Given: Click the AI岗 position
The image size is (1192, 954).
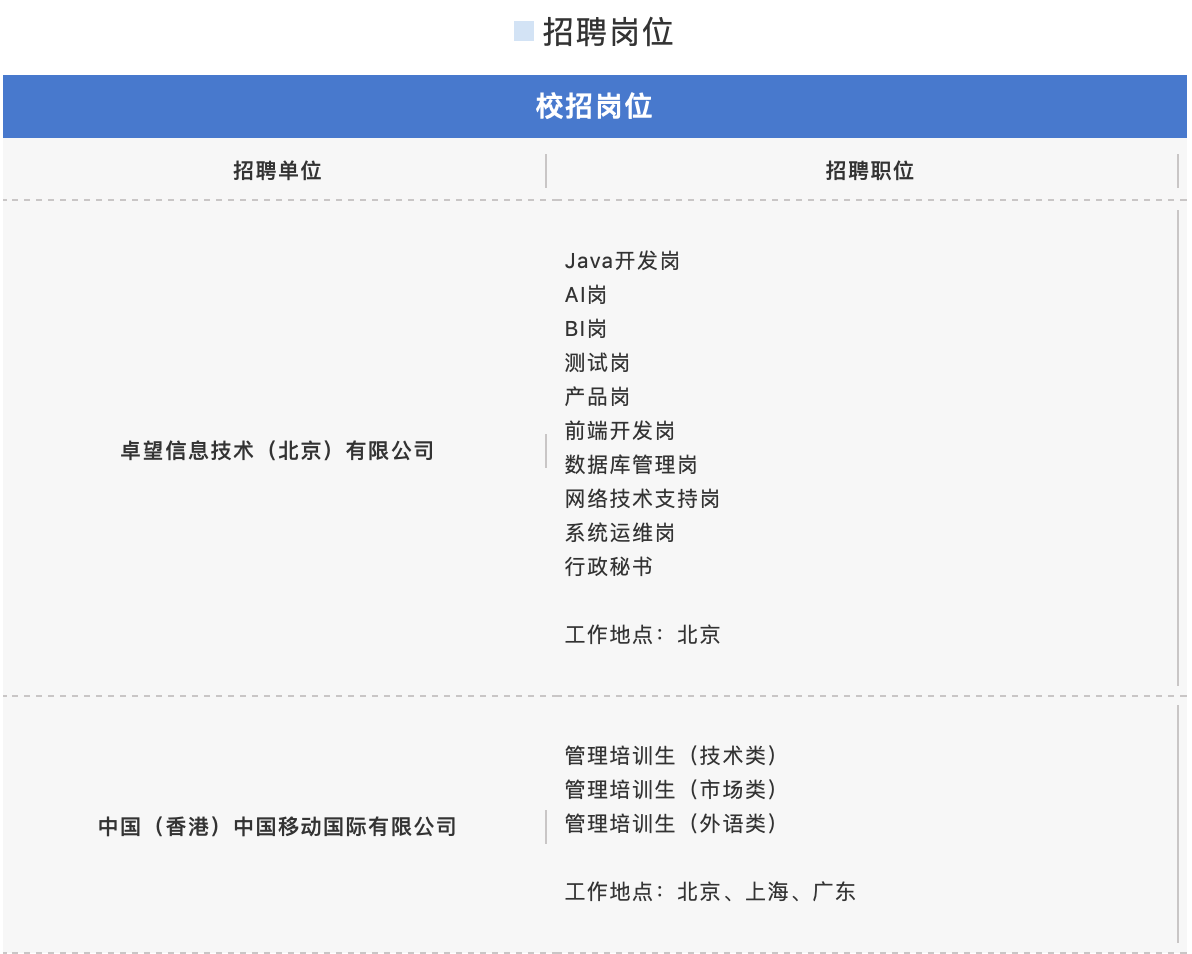Looking at the screenshot, I should pos(585,295).
